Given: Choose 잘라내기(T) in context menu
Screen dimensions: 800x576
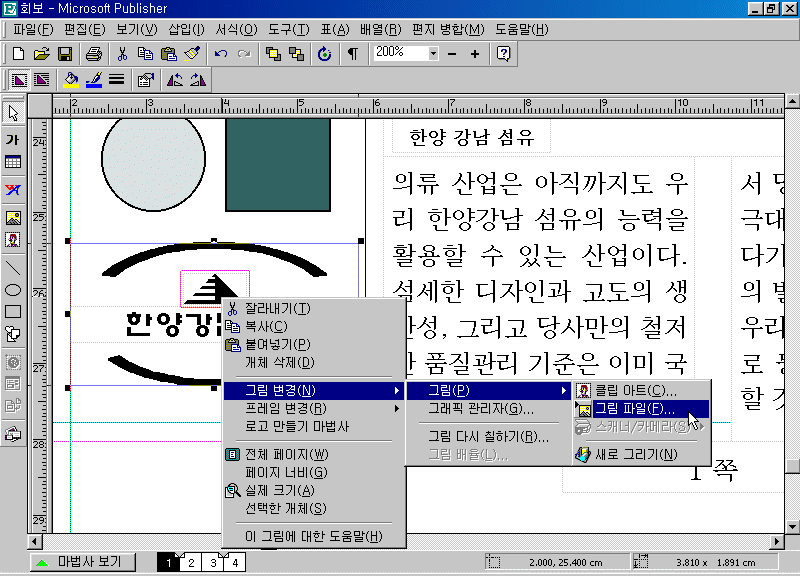Looking at the screenshot, I should click(314, 308).
